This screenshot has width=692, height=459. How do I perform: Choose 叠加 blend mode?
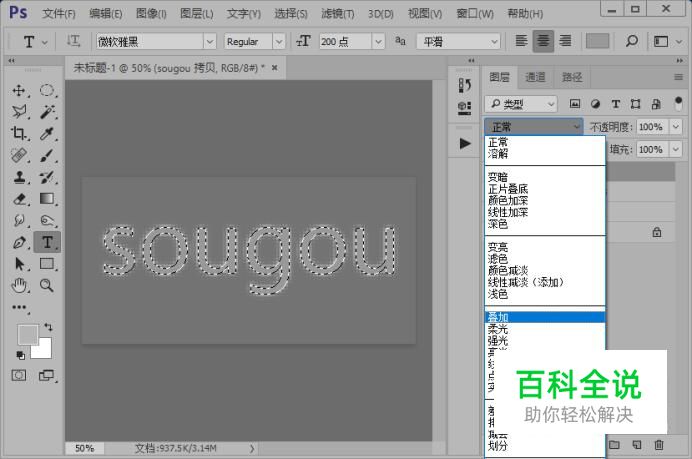(545, 317)
